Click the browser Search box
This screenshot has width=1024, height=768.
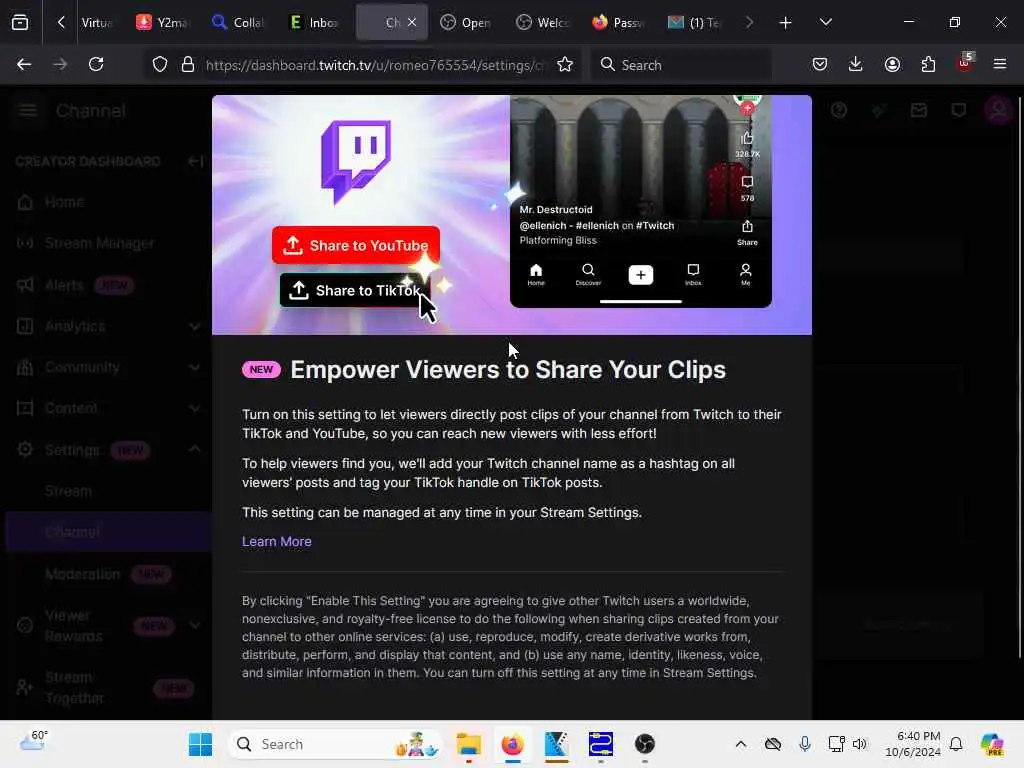[x=680, y=65]
